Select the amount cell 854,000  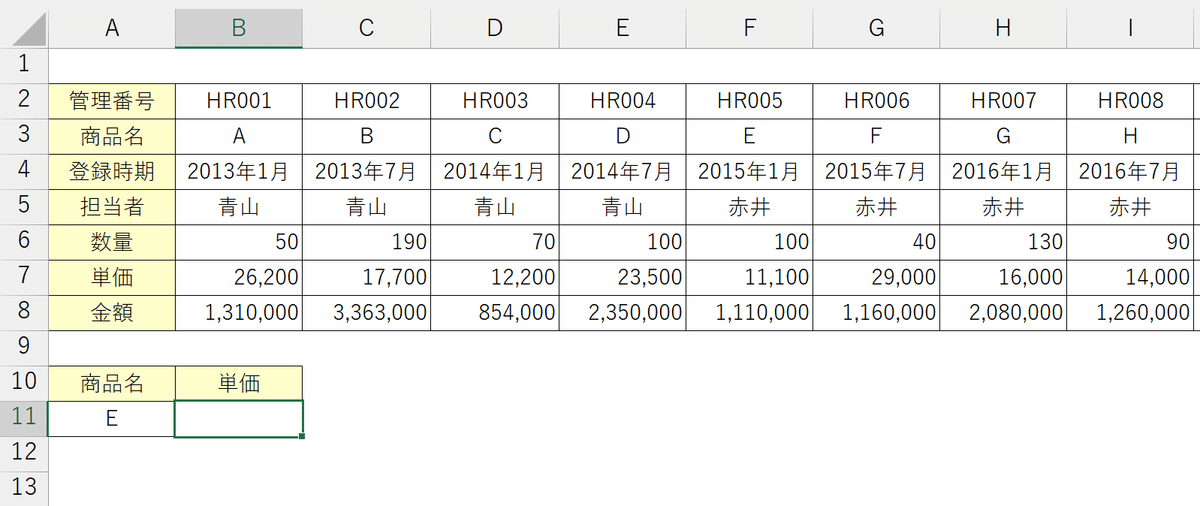[494, 312]
